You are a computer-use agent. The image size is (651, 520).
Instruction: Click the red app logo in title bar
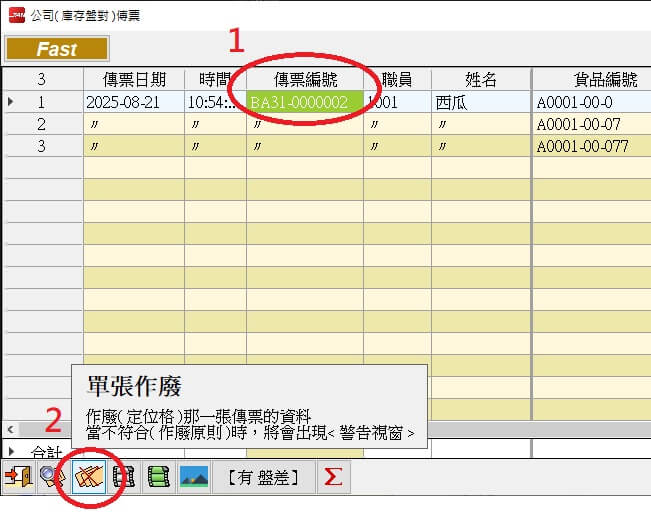click(x=16, y=15)
